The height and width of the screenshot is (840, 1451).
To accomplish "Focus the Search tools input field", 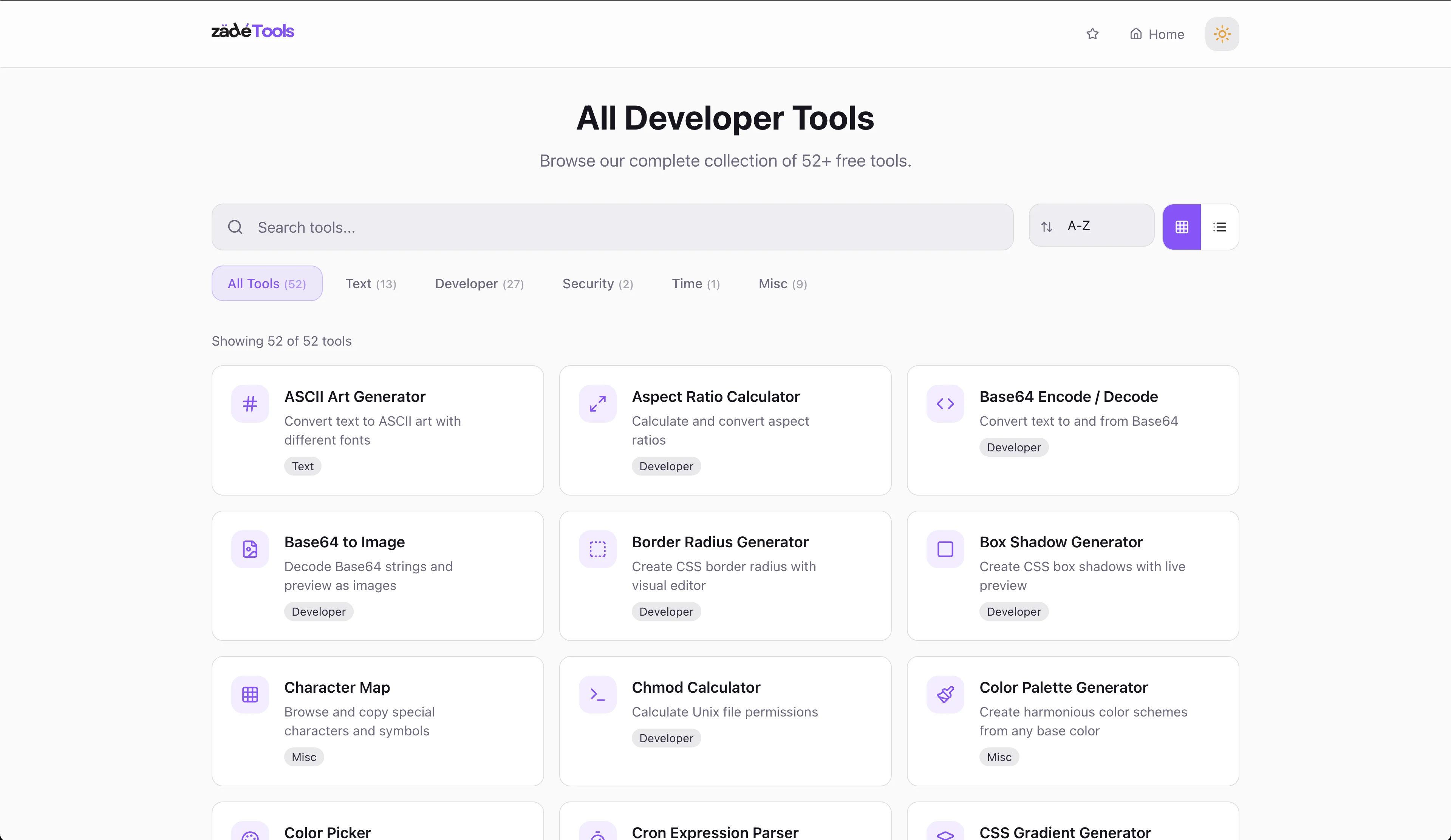I will pos(612,227).
